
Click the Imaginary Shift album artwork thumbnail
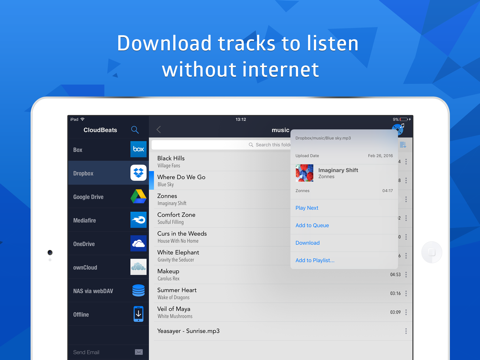pyautogui.click(x=305, y=173)
